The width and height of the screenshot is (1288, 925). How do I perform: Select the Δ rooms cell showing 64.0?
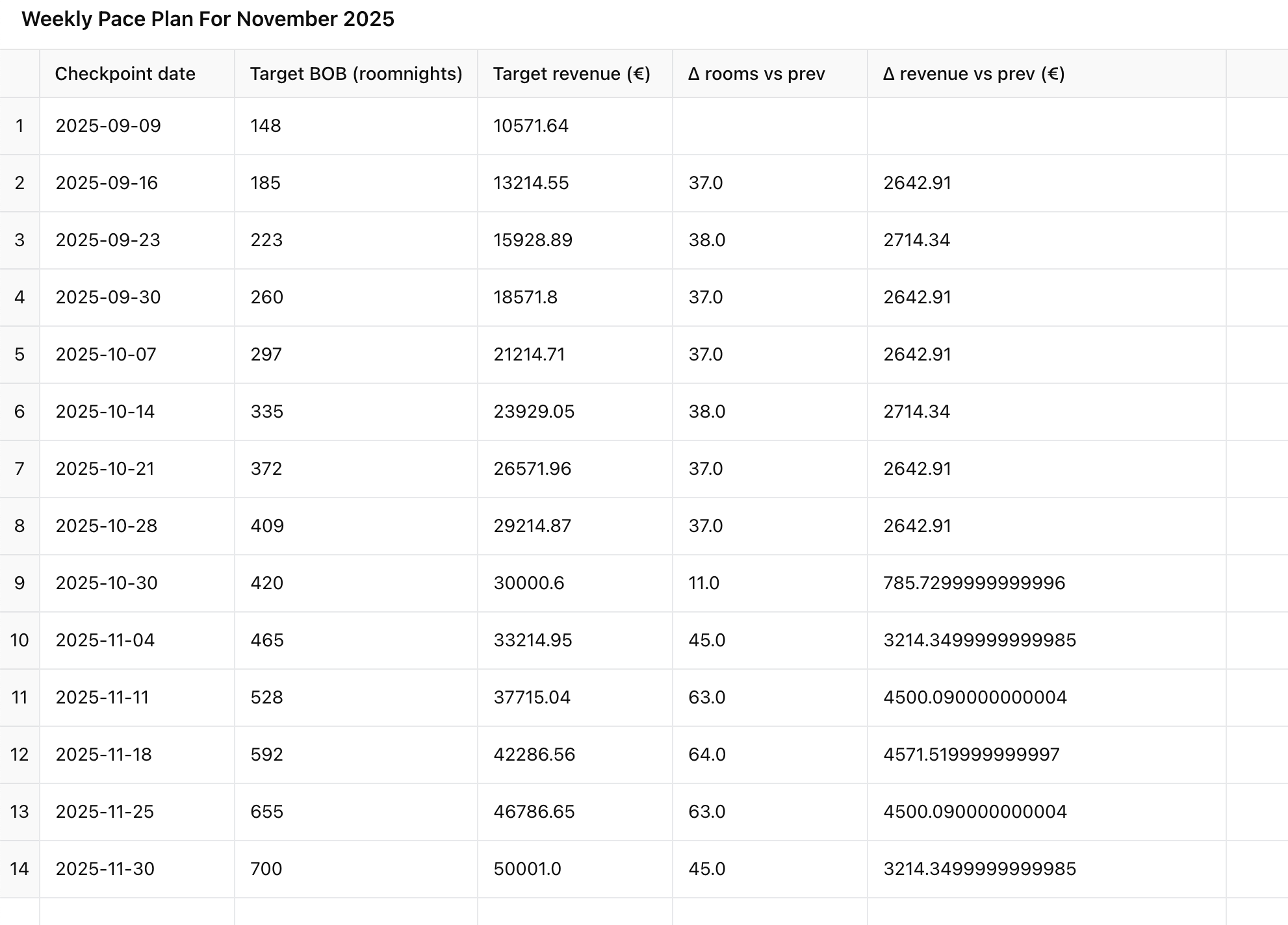706,755
